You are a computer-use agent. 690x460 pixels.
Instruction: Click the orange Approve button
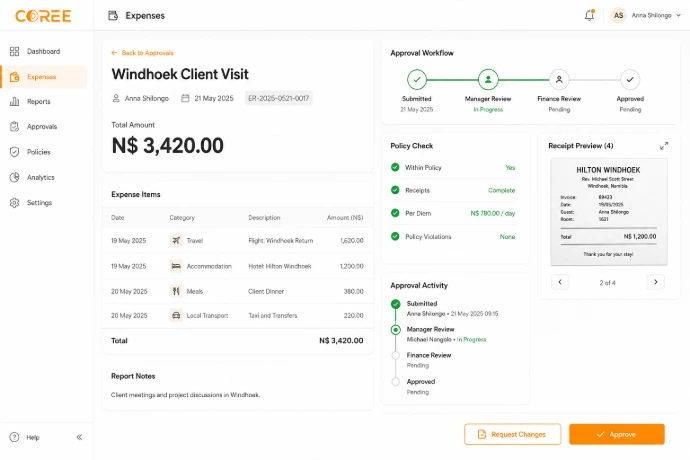pos(617,434)
